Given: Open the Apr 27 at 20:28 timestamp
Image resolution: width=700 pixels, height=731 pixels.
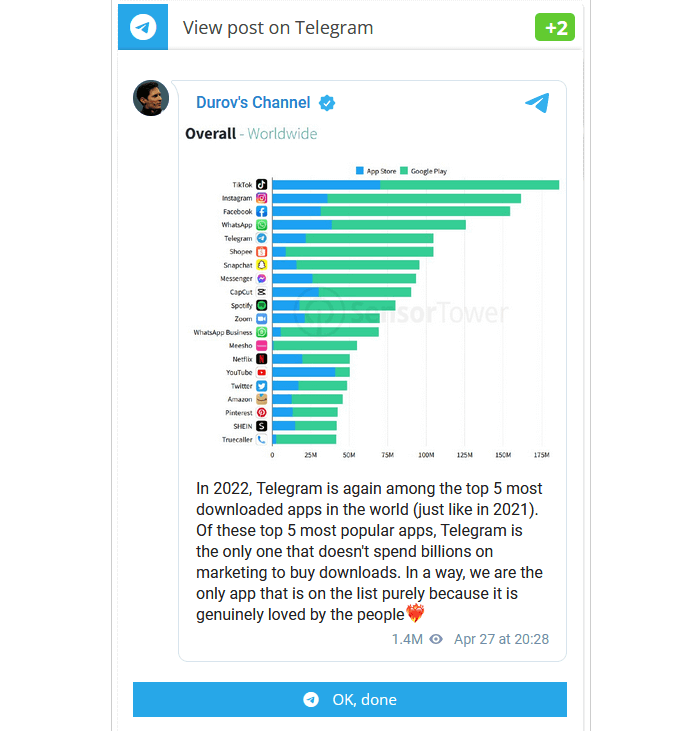Looking at the screenshot, I should click(501, 639).
